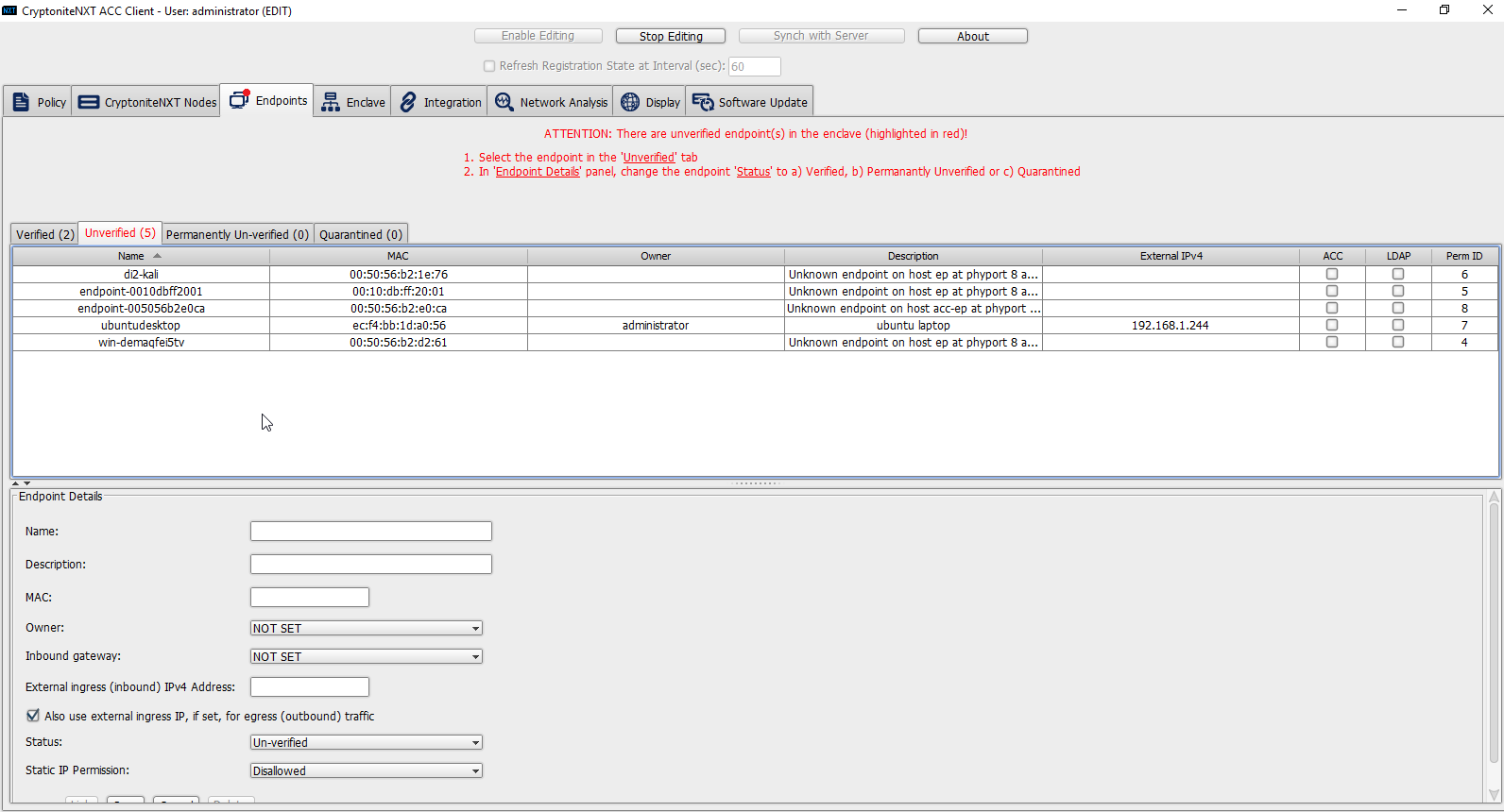Click the External IPv4 column header
The height and width of the screenshot is (812, 1504).
[1171, 256]
